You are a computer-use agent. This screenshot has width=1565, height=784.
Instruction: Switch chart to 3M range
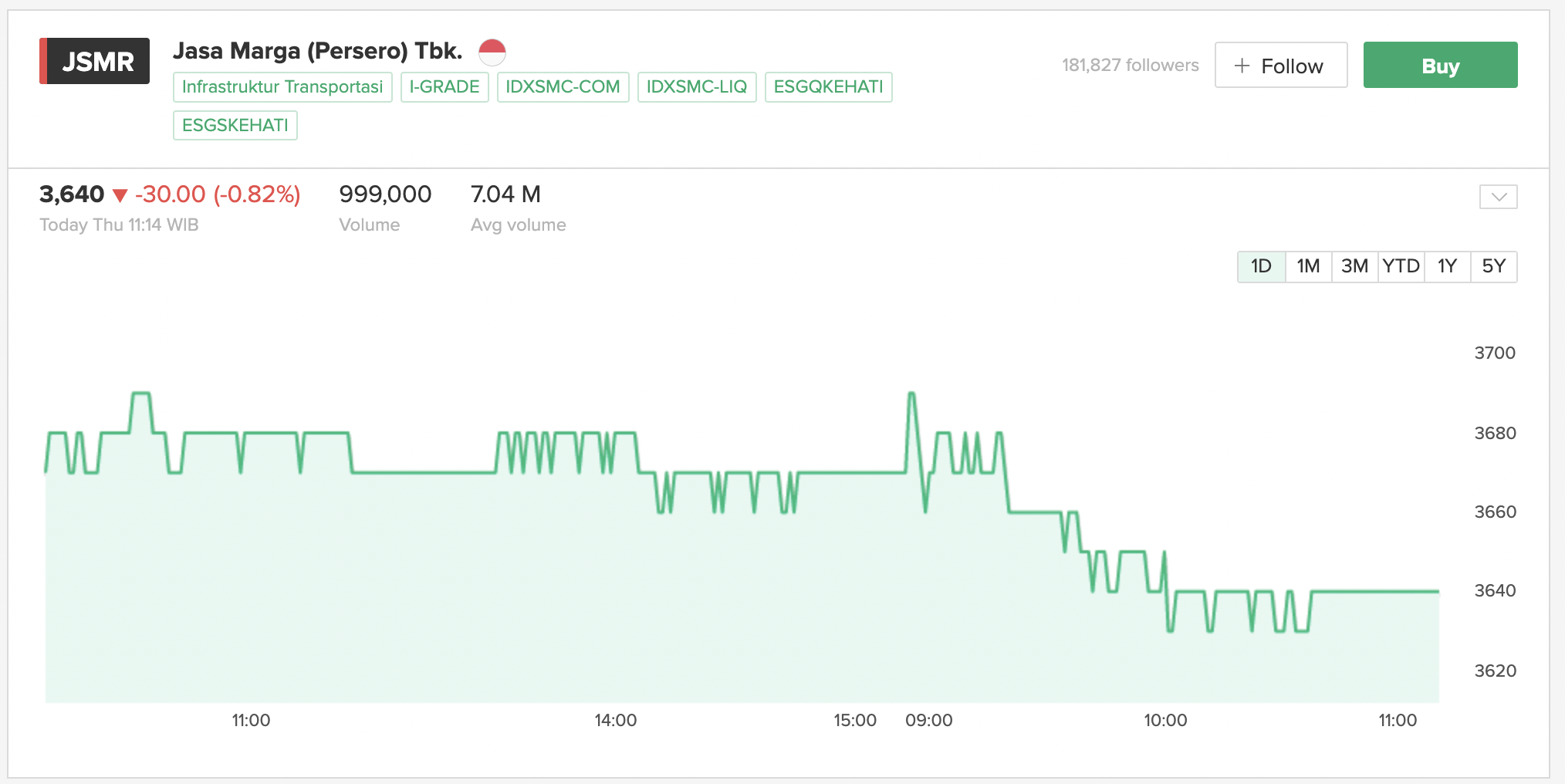tap(1354, 267)
